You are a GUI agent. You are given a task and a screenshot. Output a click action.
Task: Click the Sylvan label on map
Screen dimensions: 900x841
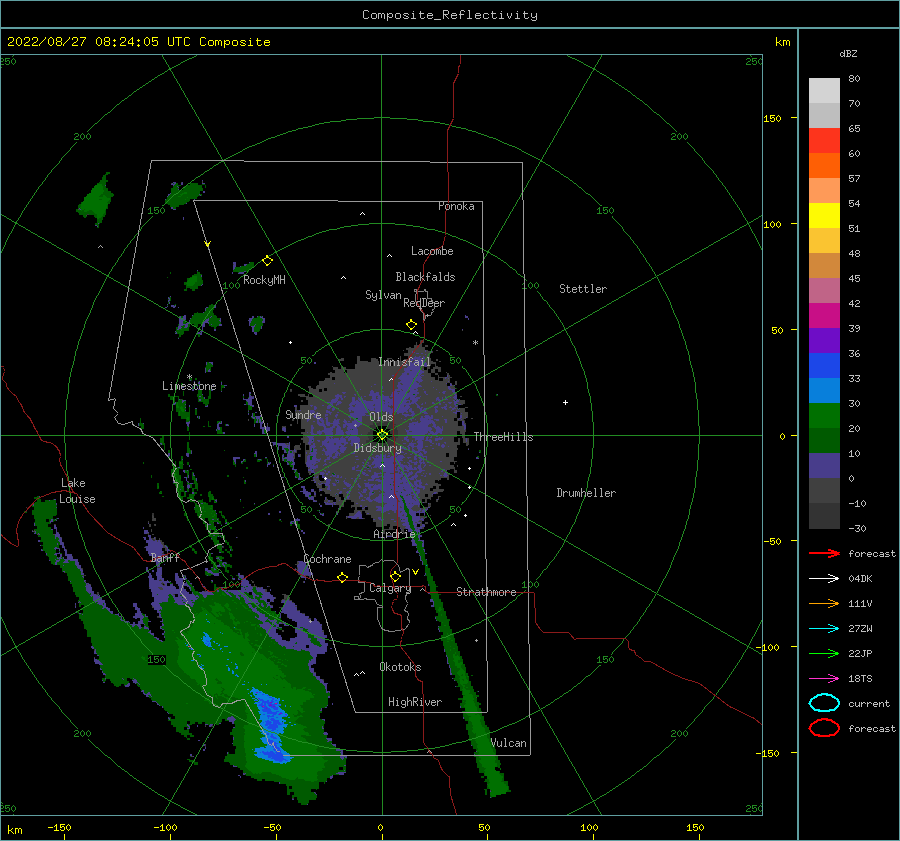click(x=383, y=295)
